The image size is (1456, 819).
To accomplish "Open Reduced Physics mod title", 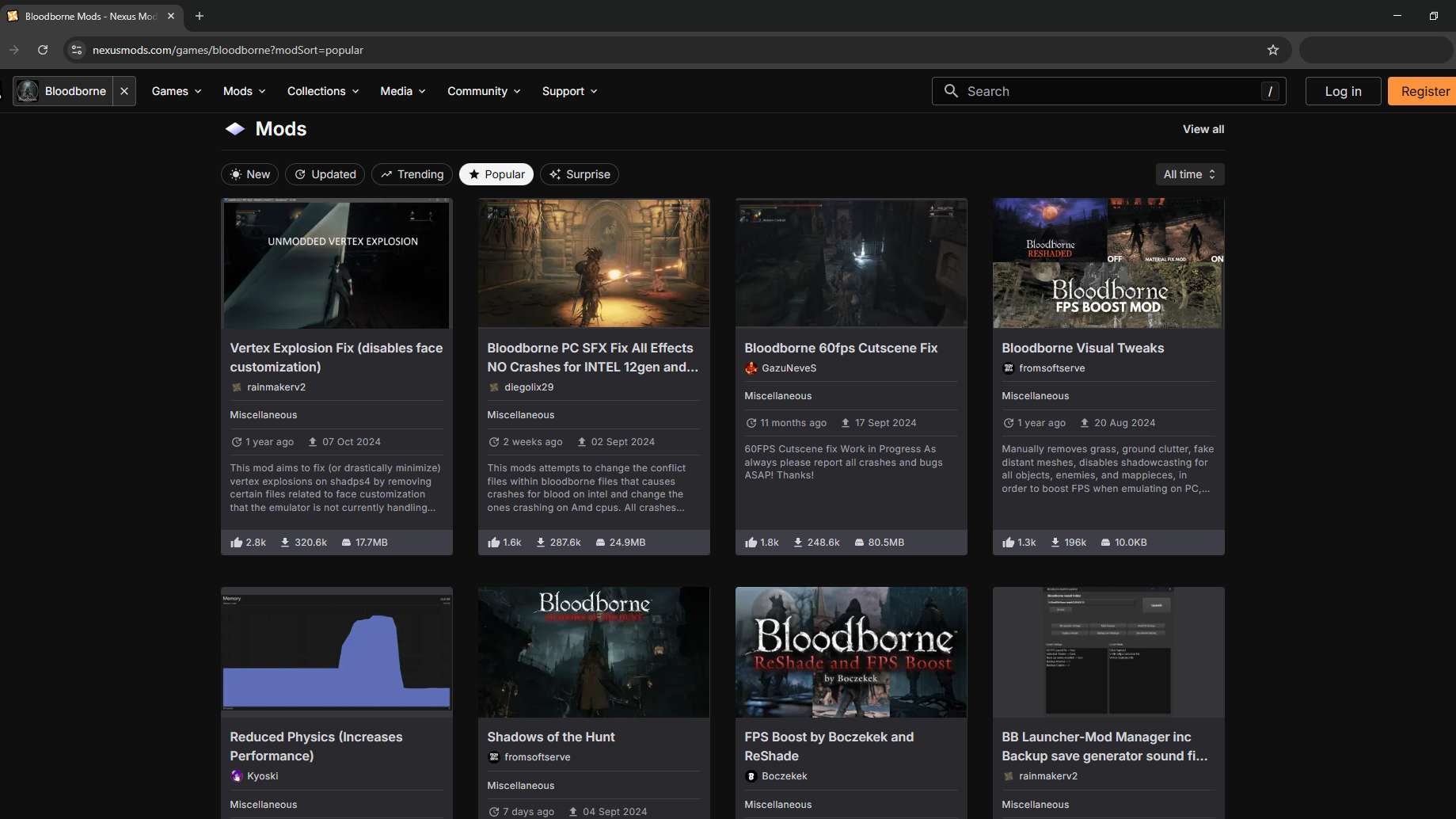I will pos(317,746).
